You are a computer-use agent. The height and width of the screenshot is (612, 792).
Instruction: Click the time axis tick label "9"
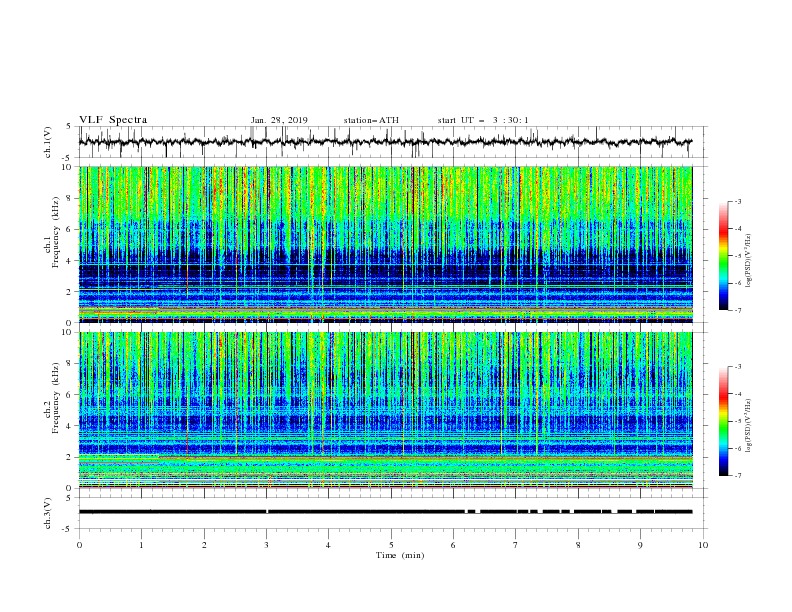point(640,545)
